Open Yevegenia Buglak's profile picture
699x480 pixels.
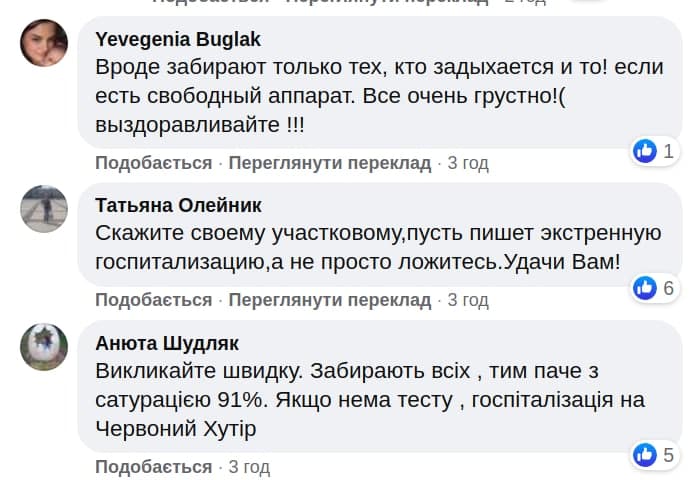pos(44,43)
